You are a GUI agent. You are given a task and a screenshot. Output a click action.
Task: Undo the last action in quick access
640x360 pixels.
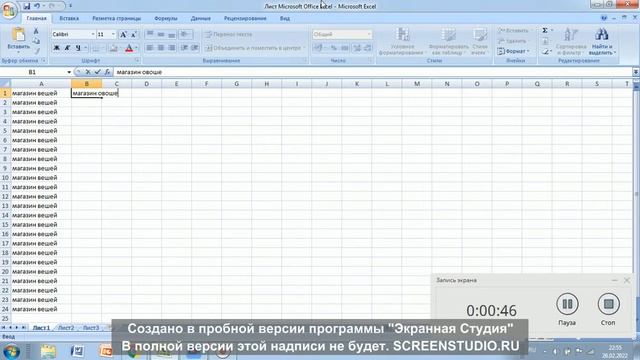pyautogui.click(x=37, y=6)
